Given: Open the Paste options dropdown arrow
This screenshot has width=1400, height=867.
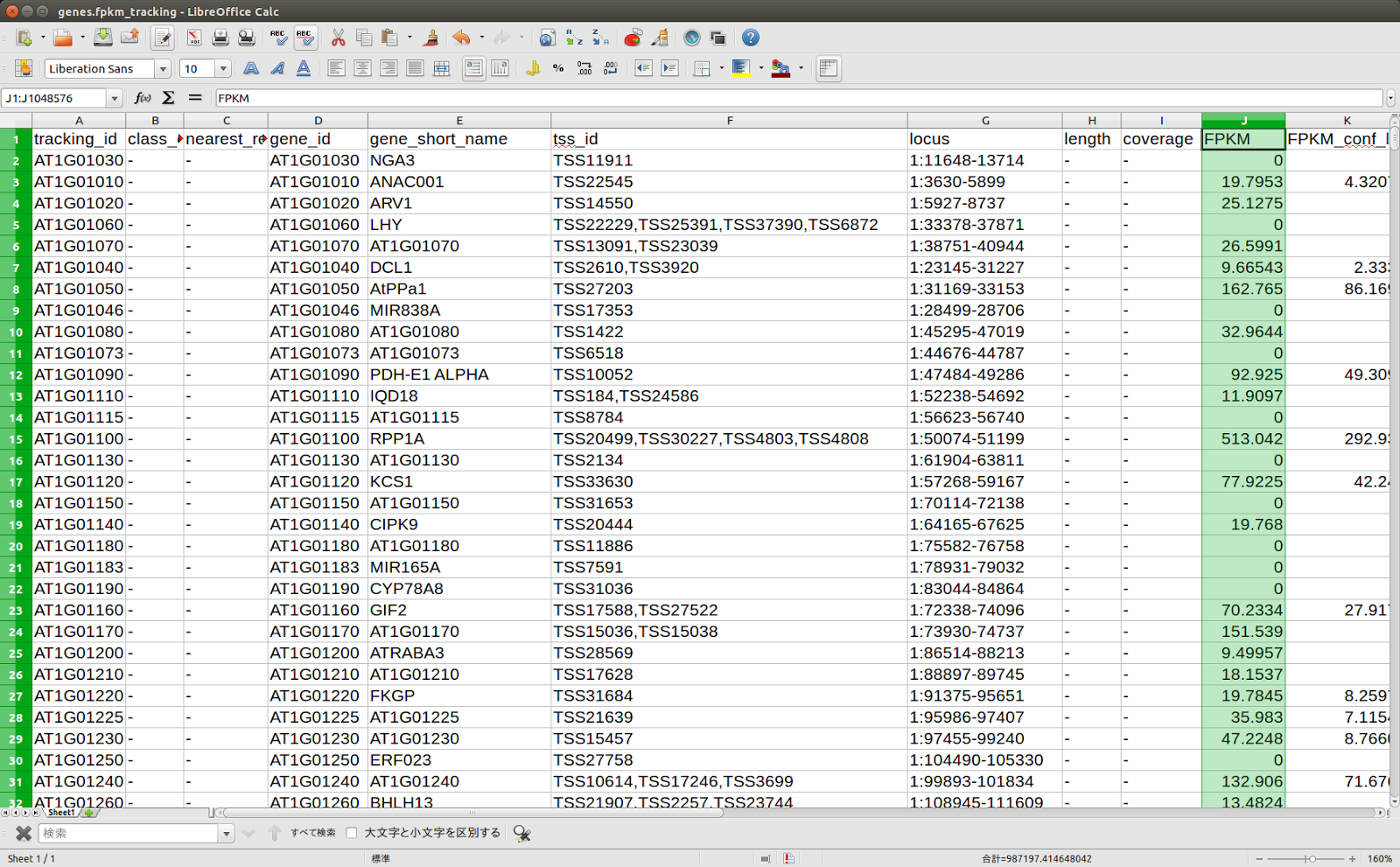Looking at the screenshot, I should coord(409,38).
